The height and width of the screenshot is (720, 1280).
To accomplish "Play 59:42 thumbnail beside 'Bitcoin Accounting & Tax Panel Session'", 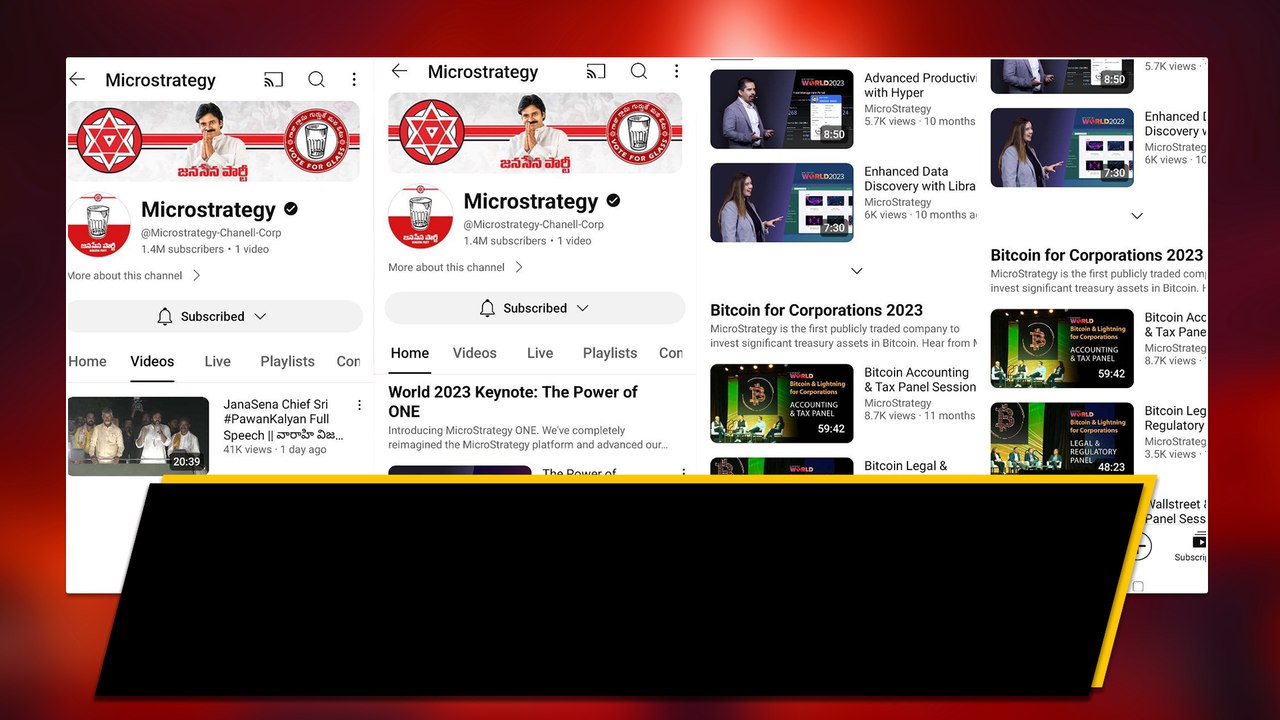I will coord(782,403).
